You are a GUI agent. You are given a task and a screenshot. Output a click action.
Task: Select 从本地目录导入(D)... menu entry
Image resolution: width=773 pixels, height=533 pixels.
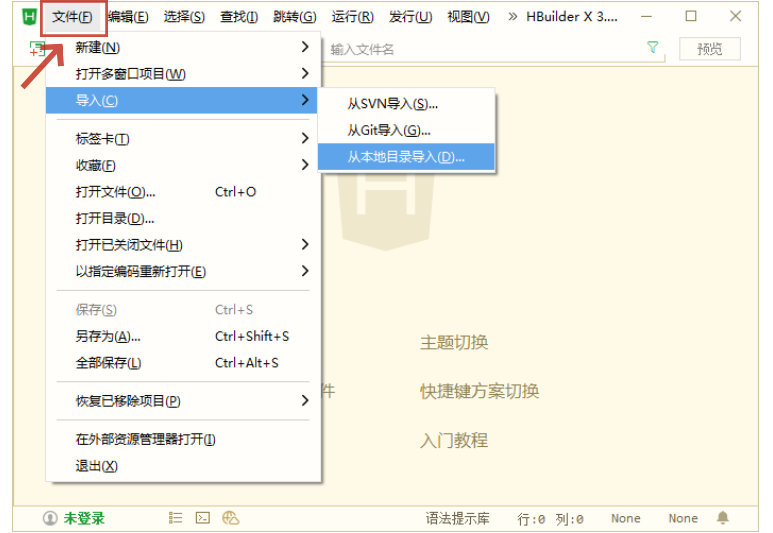tap(405, 157)
